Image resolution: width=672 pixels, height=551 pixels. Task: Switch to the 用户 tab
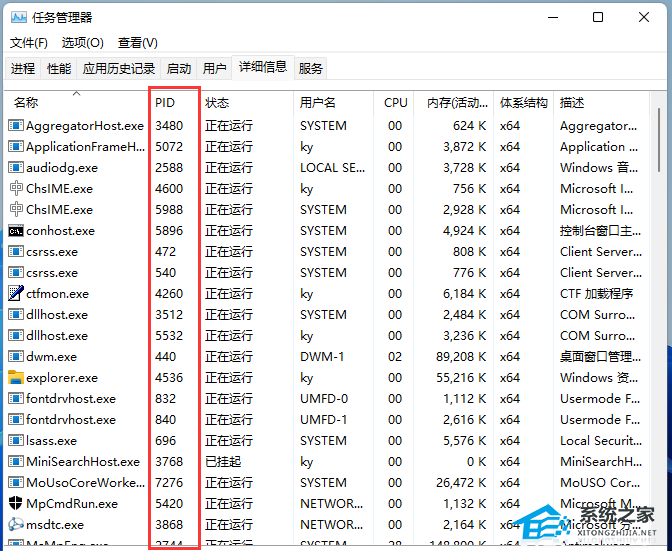pos(214,68)
